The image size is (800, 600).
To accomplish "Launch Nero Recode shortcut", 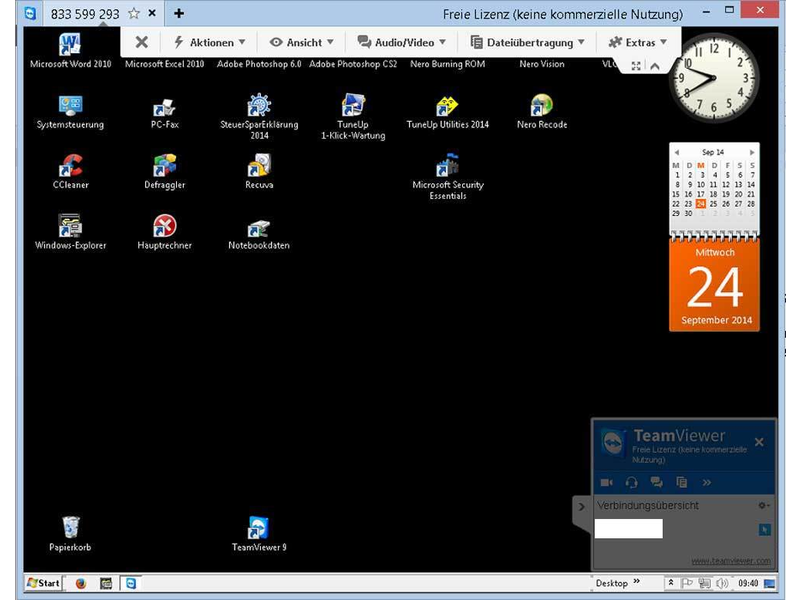I will [x=542, y=112].
